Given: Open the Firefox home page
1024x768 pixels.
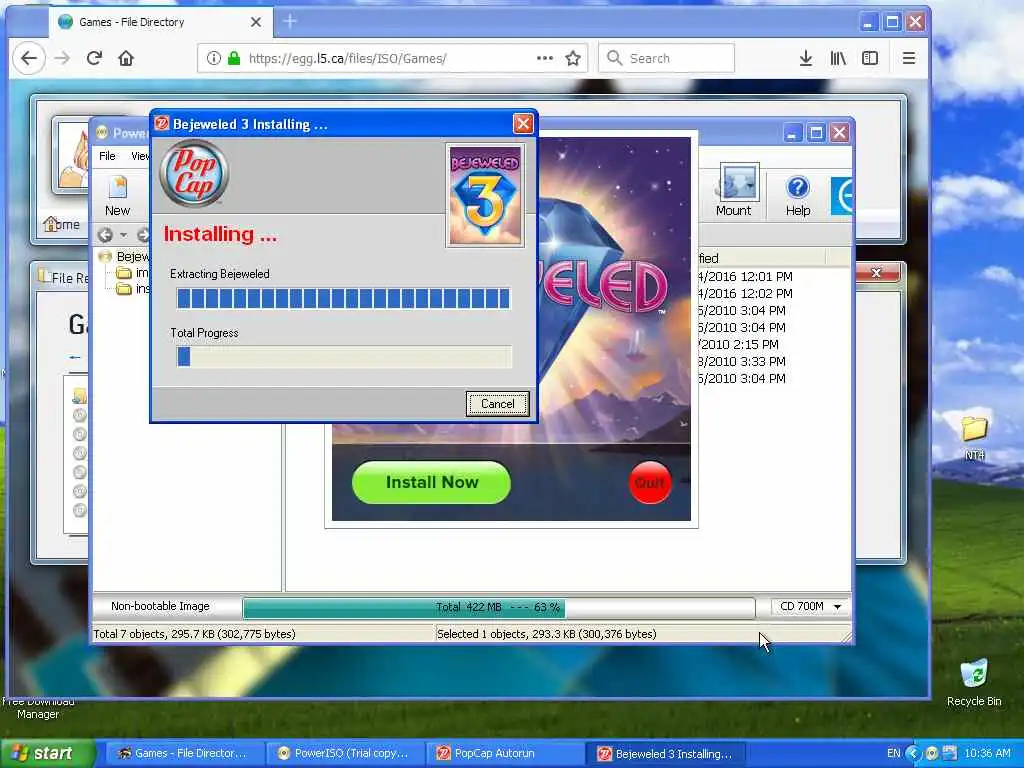Looking at the screenshot, I should pyautogui.click(x=126, y=58).
